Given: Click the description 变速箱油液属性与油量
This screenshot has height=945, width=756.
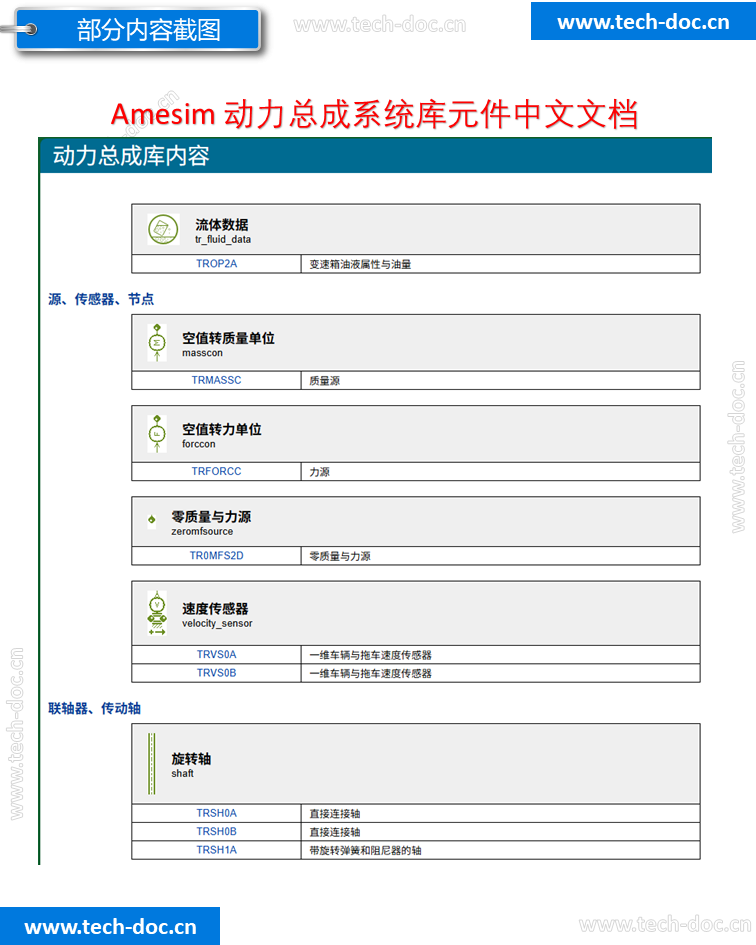Looking at the screenshot, I should pyautogui.click(x=360, y=264).
